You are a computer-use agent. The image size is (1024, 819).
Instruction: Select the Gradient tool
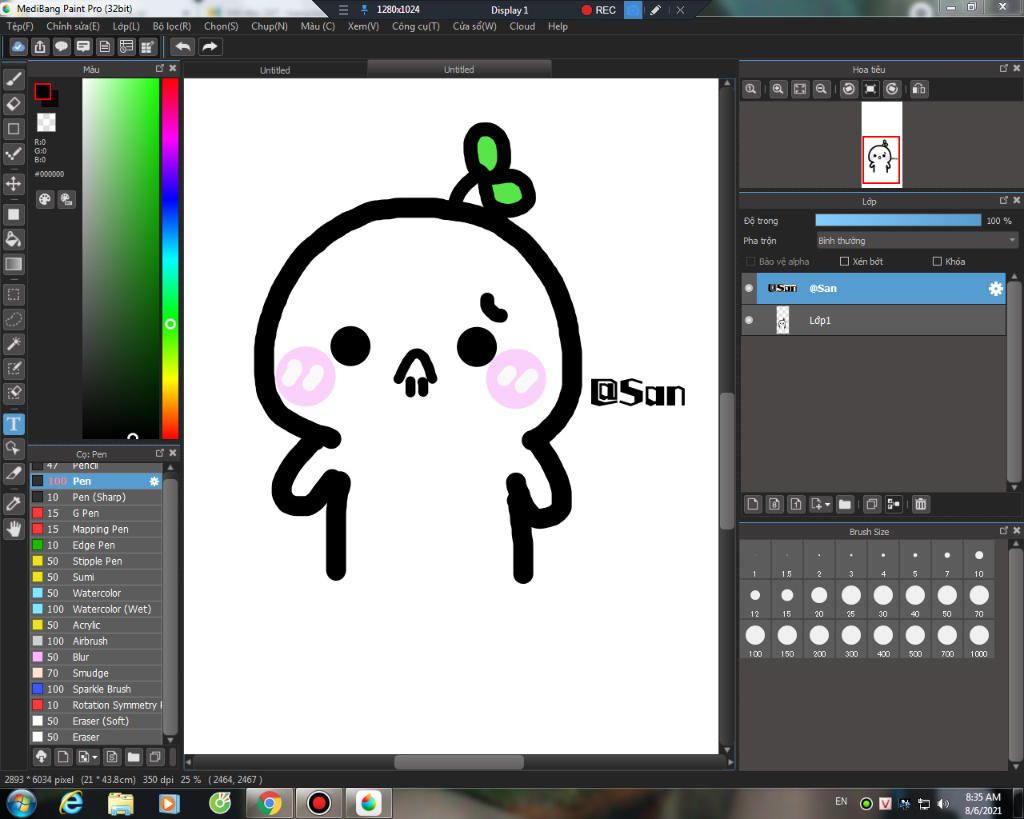14,264
